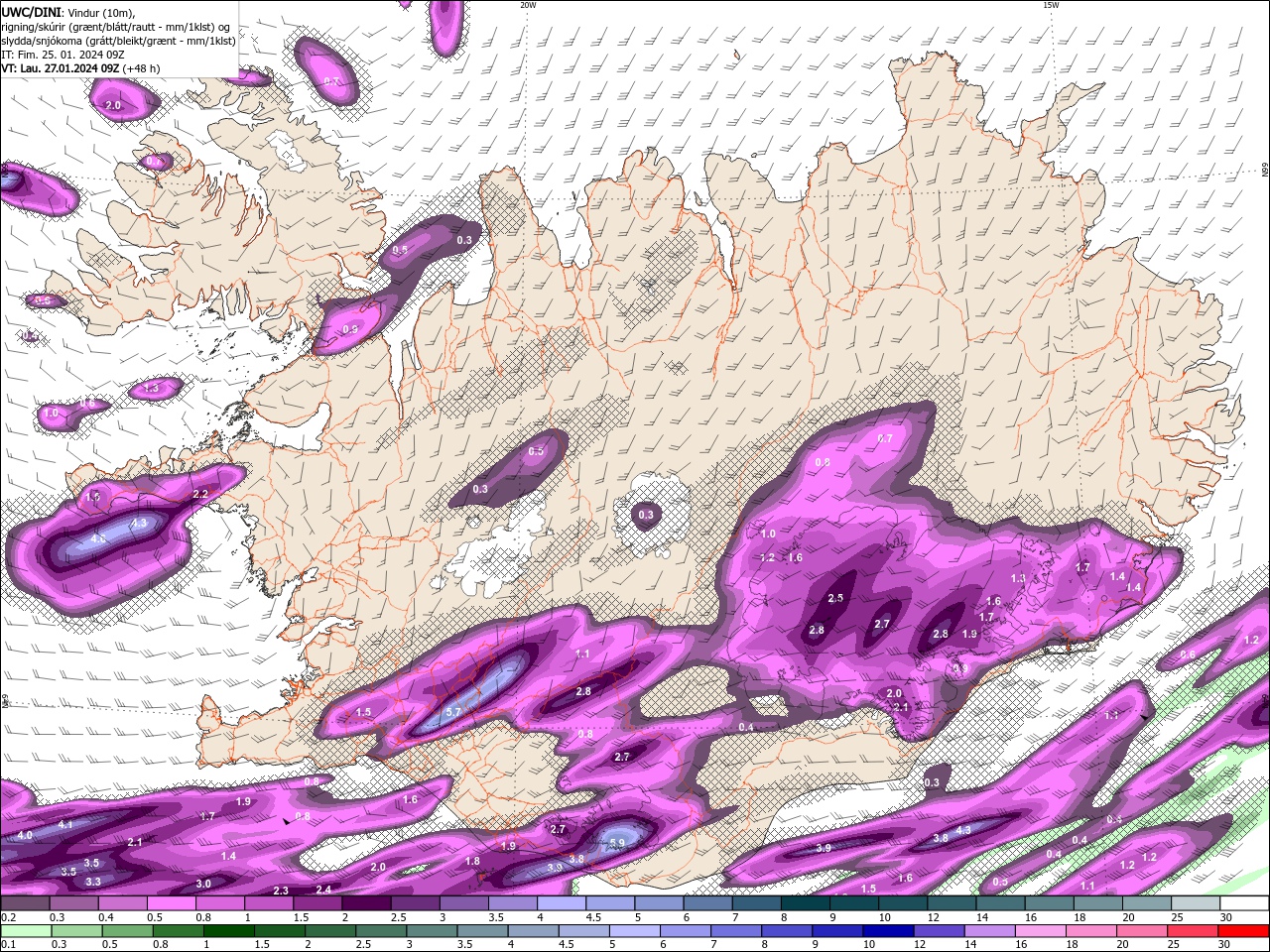Click the pale green 0.1 swatch in rain legend
This screenshot has width=1270, height=952.
pyautogui.click(x=25, y=930)
